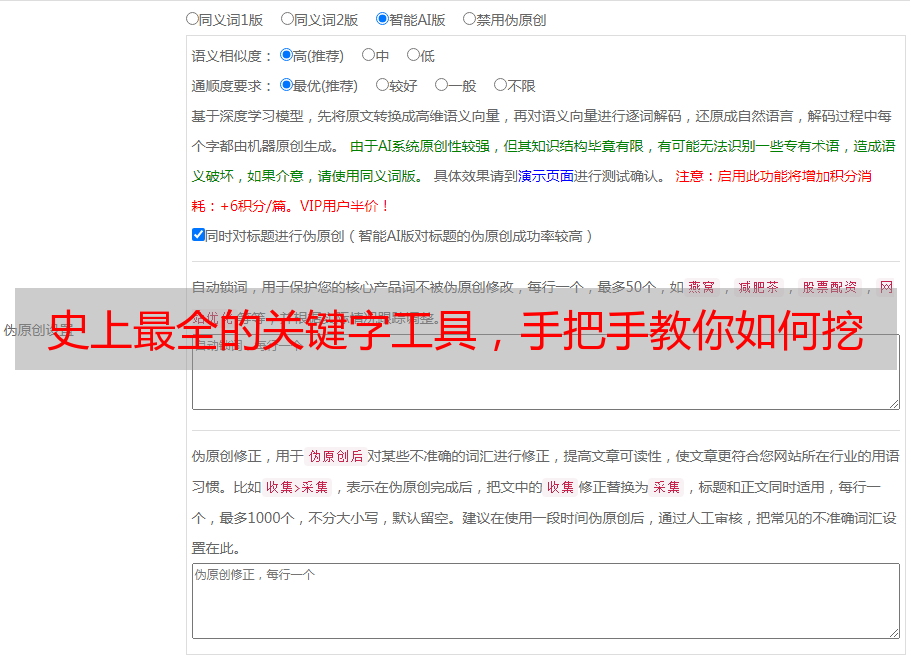Grab the resize handle of 伪原创修正 textarea

pos(894,633)
